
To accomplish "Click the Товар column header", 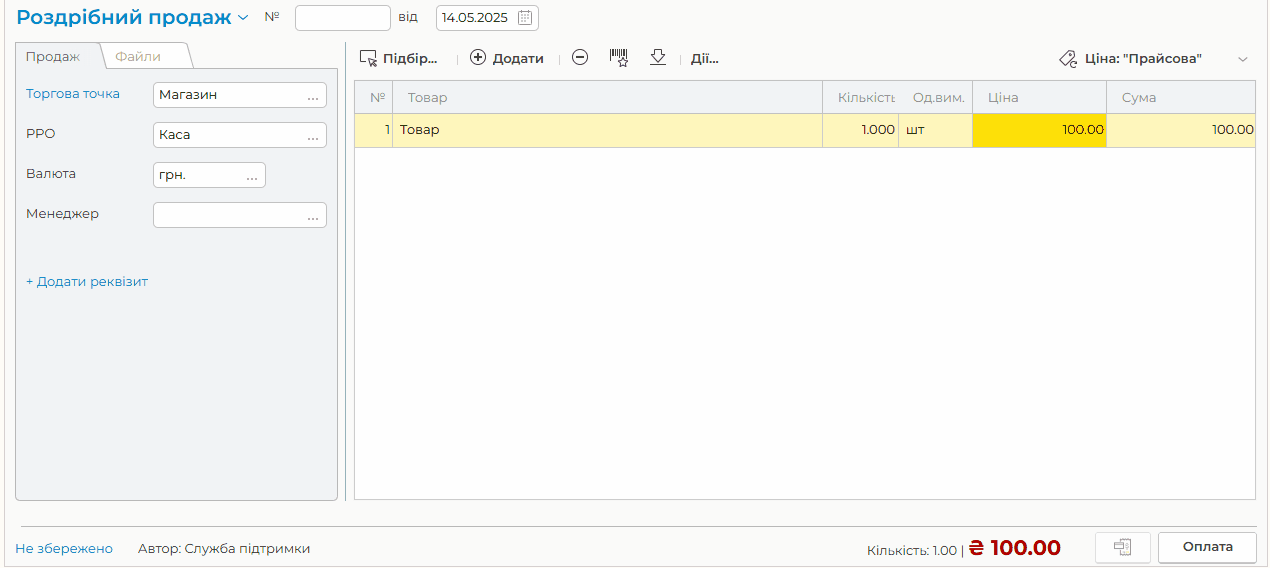I will point(607,98).
